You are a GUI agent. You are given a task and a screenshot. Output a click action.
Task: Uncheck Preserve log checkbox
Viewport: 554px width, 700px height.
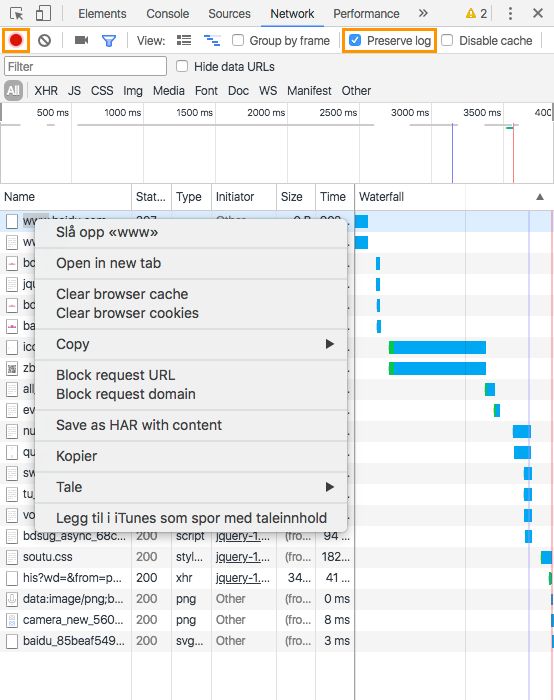click(355, 41)
